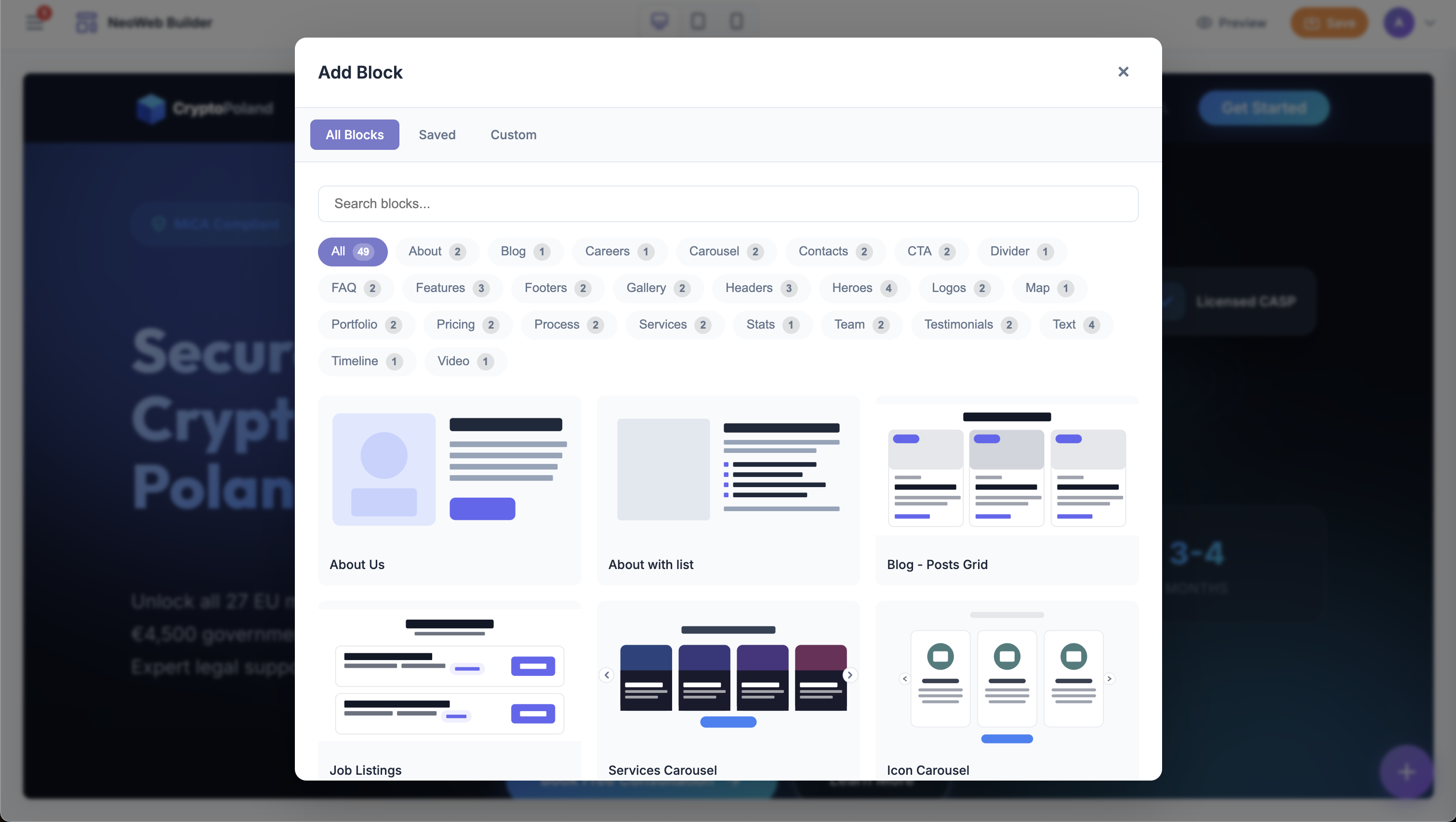Switch to desktop preview mode
The height and width of the screenshot is (822, 1456).
tap(660, 22)
